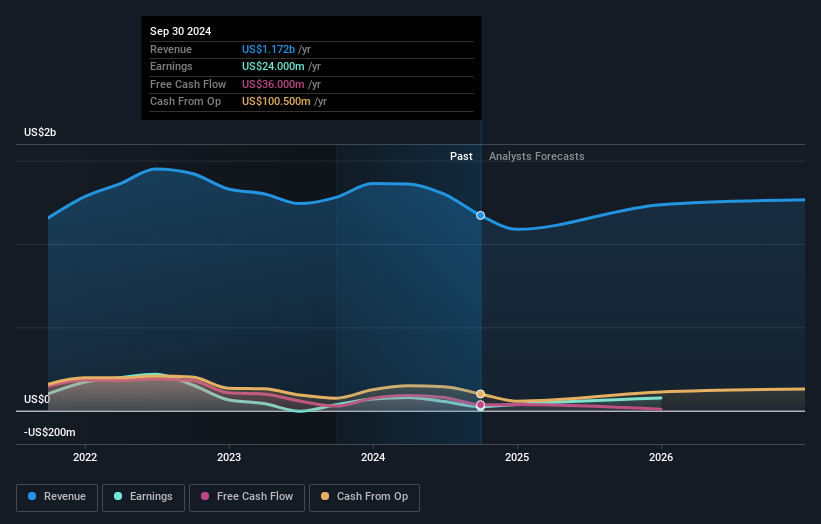
Task: Click the 2023 axis label
Action: pos(229,457)
